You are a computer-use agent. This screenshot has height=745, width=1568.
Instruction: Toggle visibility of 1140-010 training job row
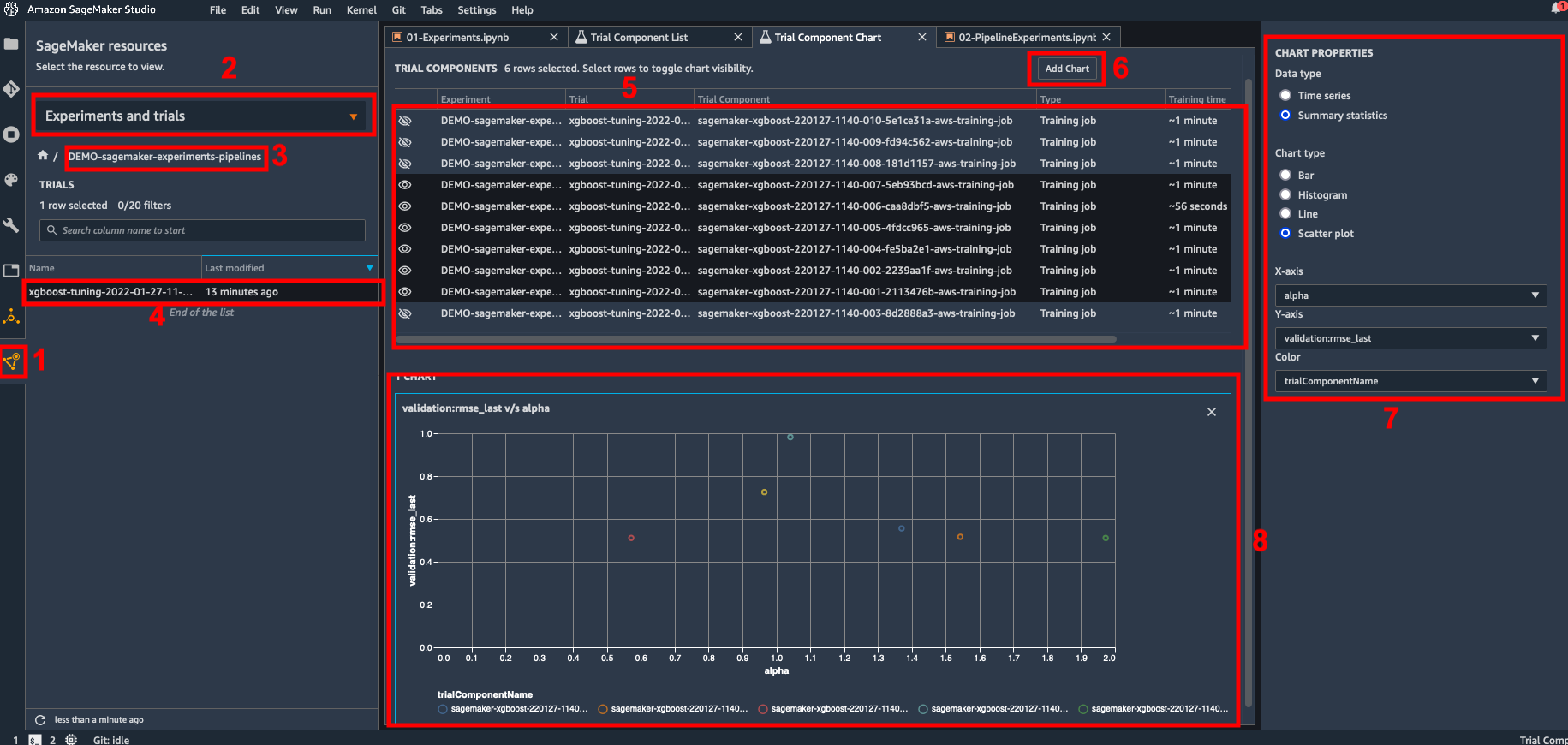[405, 121]
